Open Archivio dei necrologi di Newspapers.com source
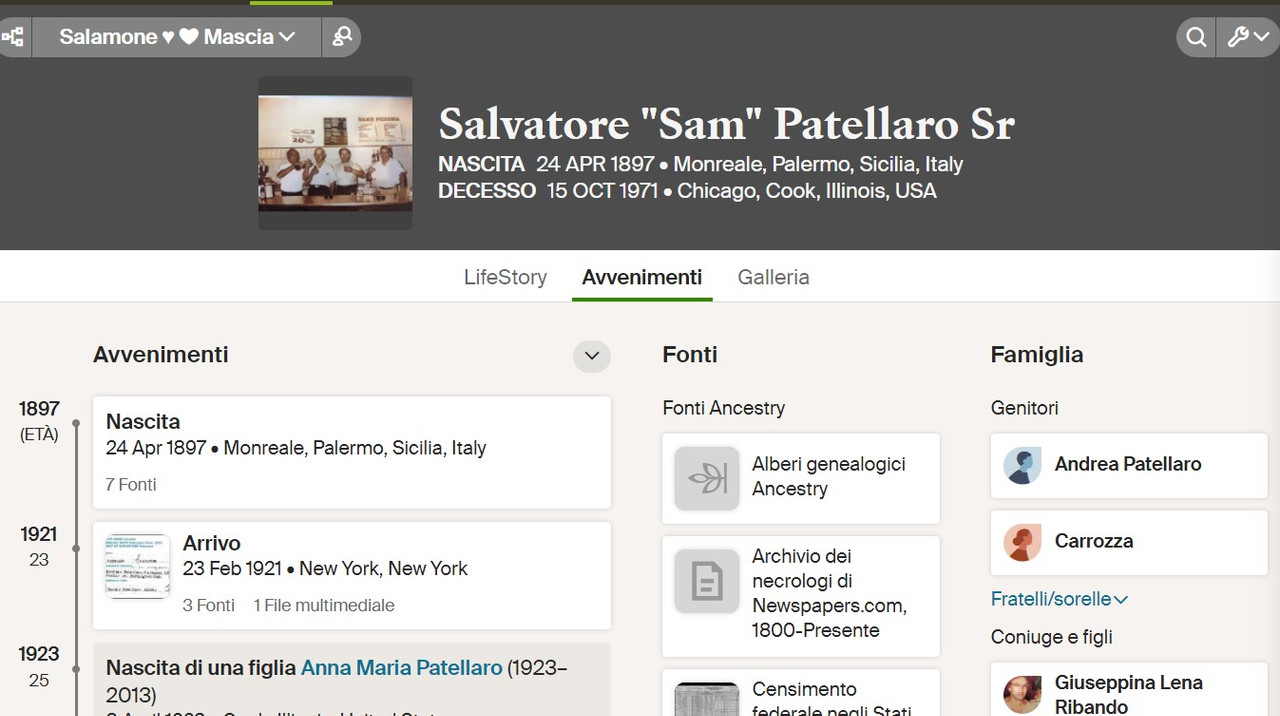This screenshot has height=716, width=1280. tap(801, 596)
